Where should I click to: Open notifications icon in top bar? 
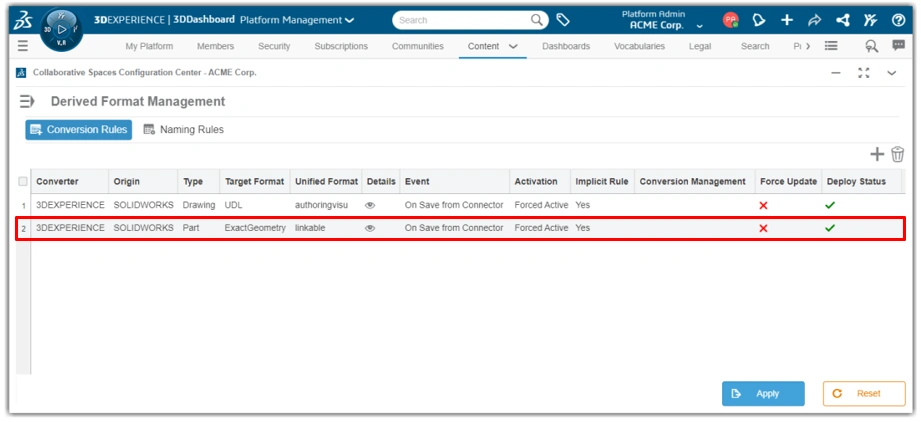pos(759,20)
